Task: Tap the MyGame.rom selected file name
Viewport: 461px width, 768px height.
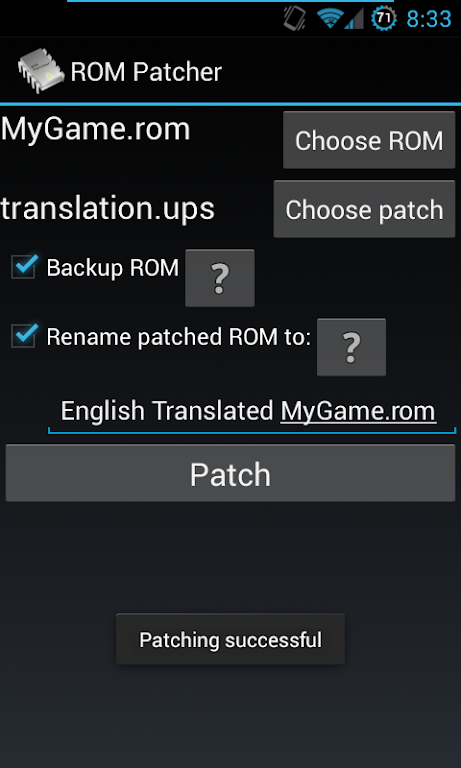Action: pyautogui.click(x=96, y=129)
